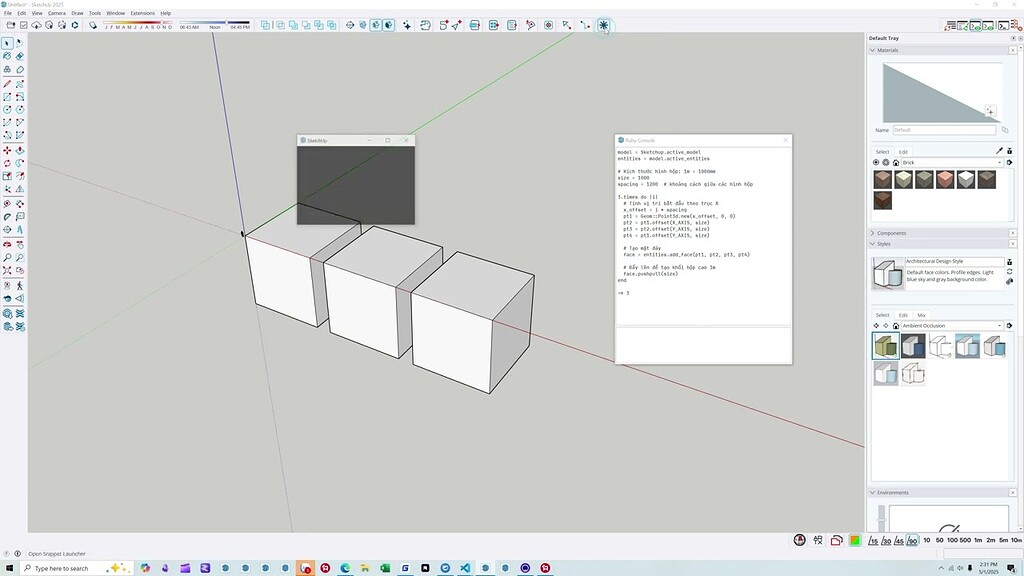The width and height of the screenshot is (1024, 576).
Task: Select the Rotate tool
Action: 7,164
